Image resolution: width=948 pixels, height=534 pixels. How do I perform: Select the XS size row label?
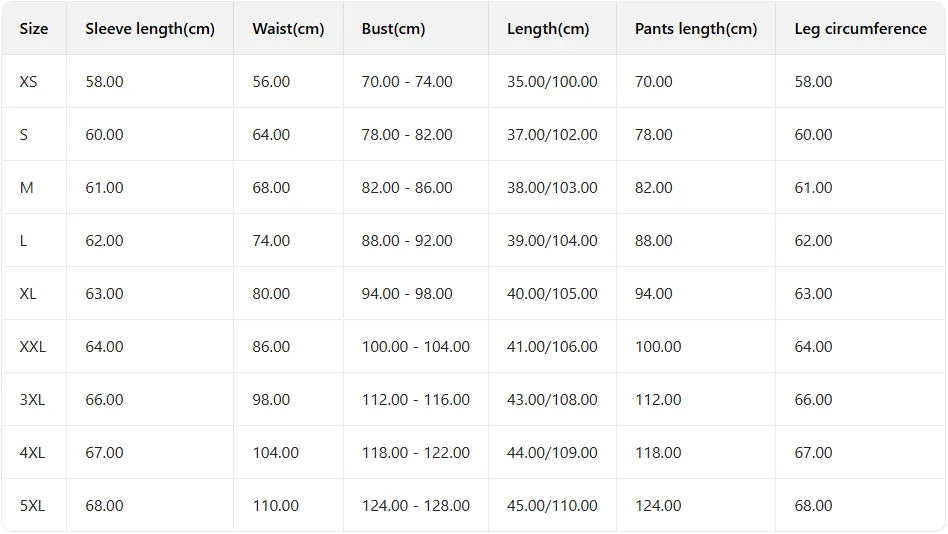coord(28,82)
